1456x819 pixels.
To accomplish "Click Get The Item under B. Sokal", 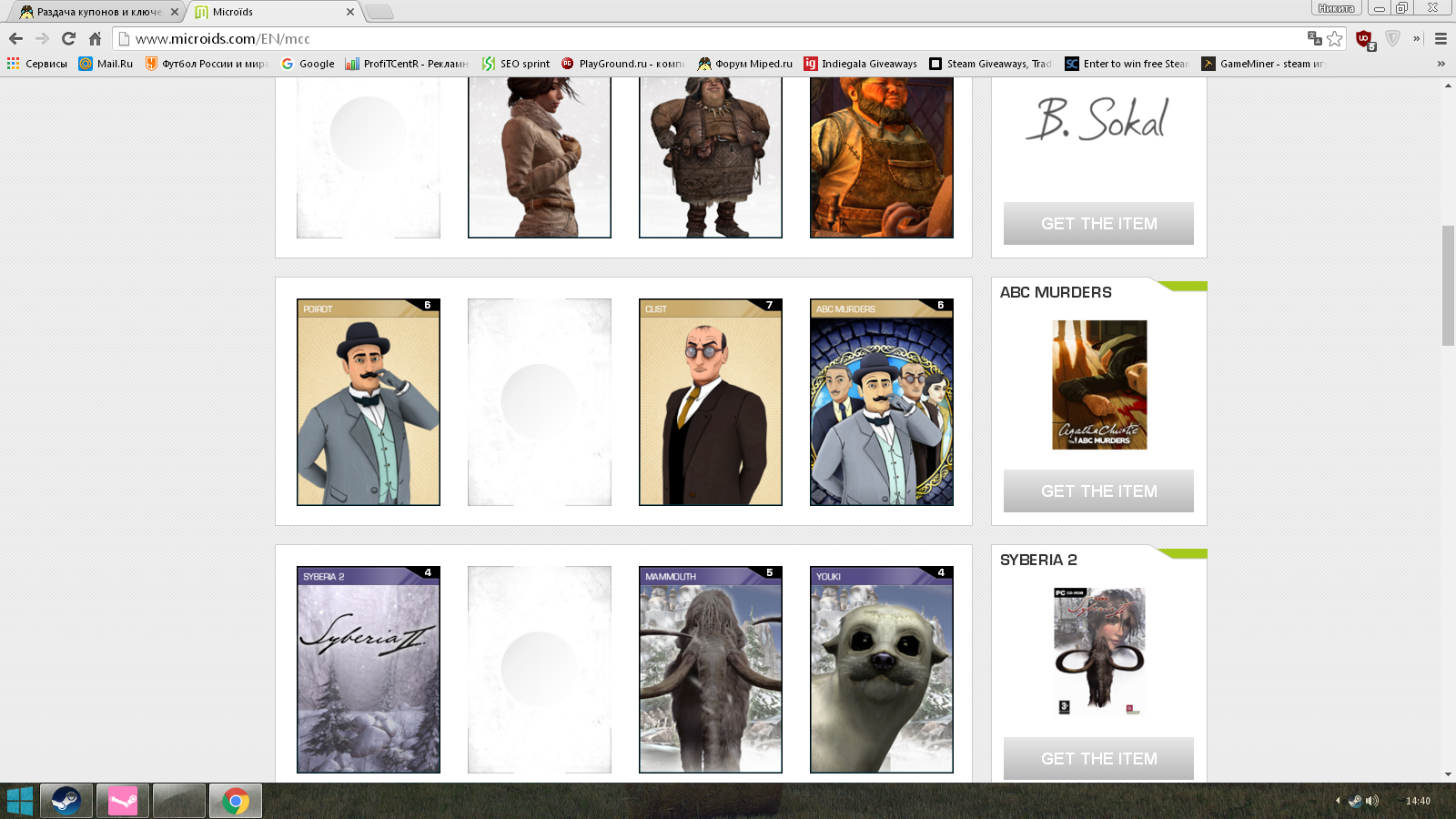I will 1098,223.
